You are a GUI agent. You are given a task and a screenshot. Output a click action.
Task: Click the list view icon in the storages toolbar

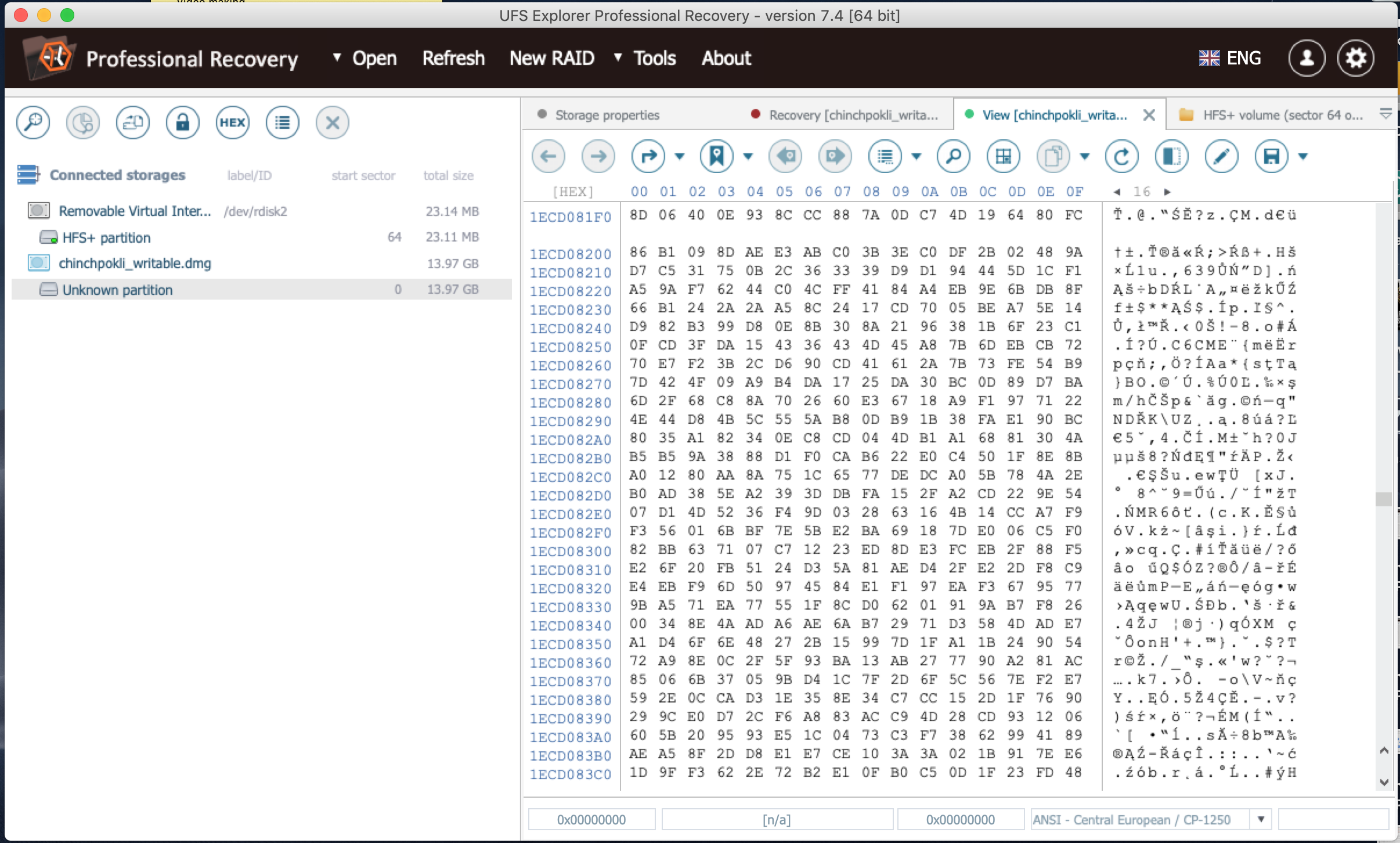(x=283, y=123)
